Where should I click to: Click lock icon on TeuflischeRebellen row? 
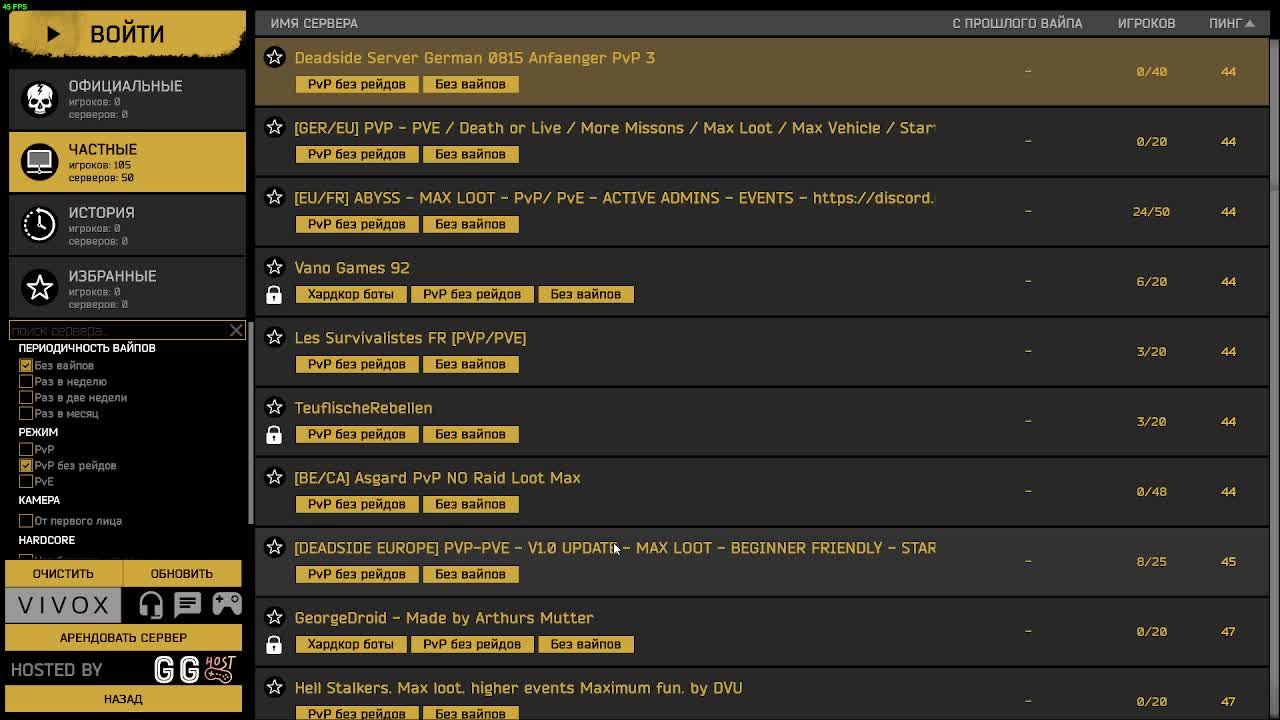[273, 435]
